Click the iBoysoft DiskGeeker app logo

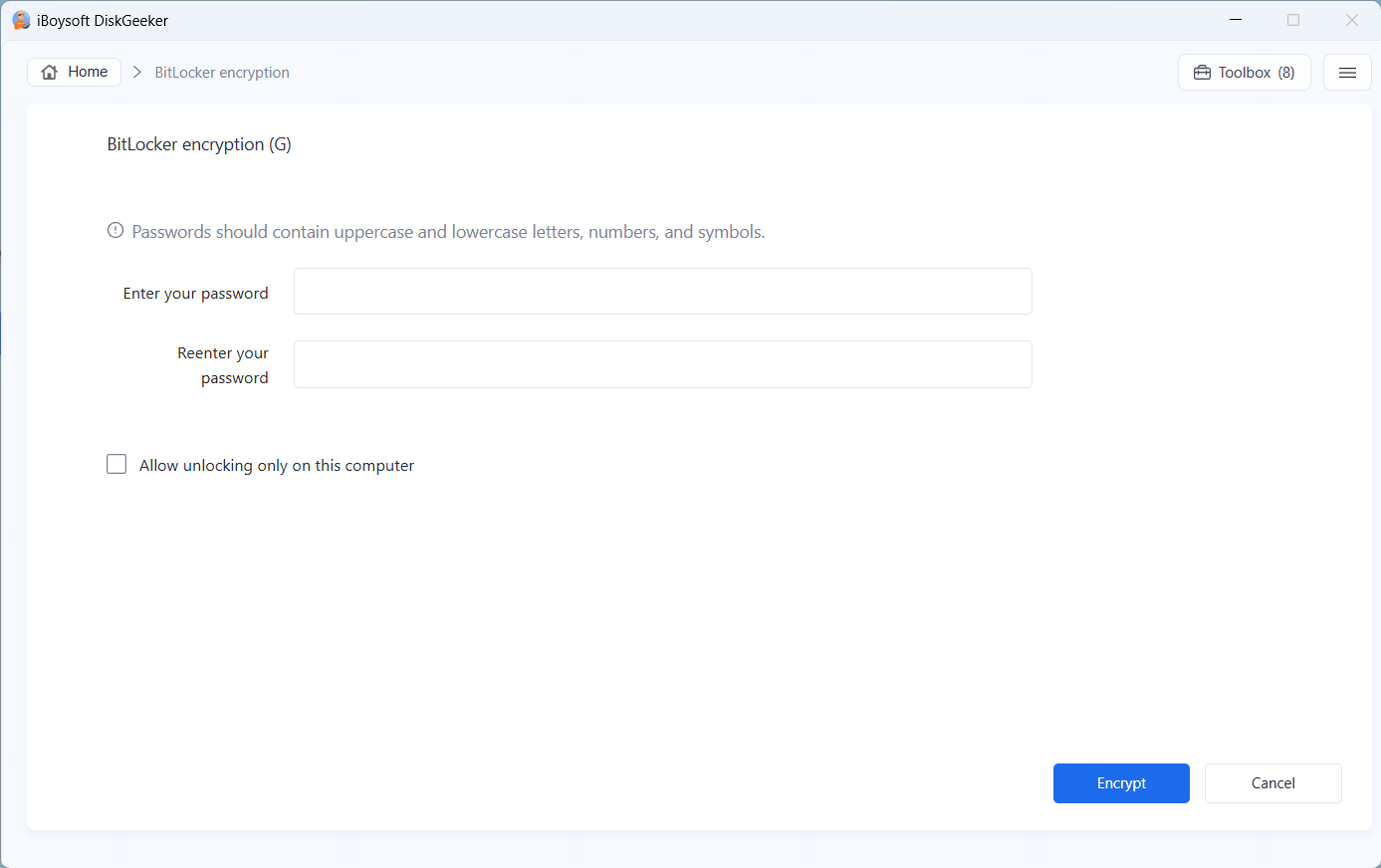21,20
